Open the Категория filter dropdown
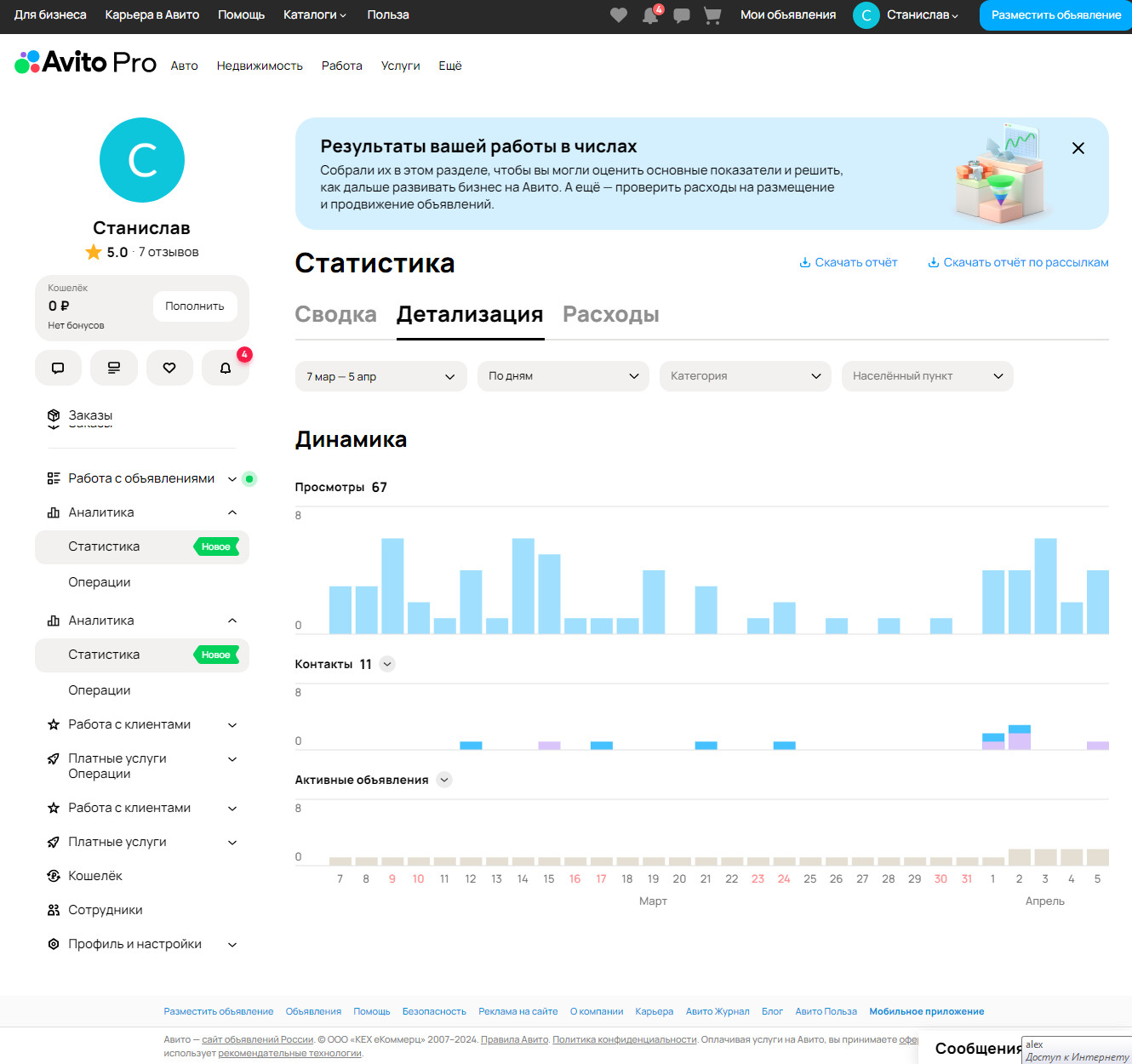Screen dimensions: 1132x1064 (746, 376)
